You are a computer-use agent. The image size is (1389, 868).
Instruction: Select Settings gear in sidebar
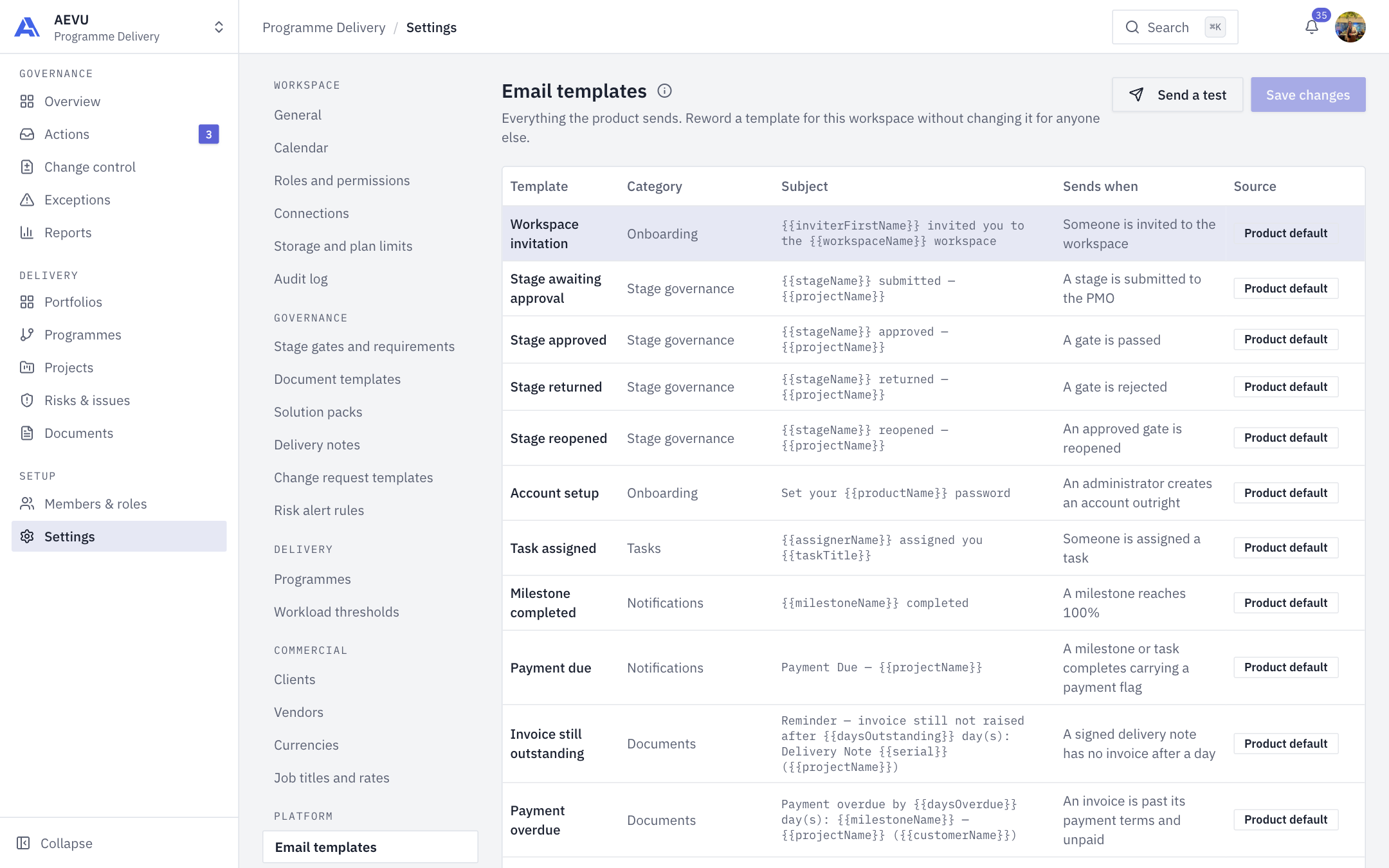[119, 537]
